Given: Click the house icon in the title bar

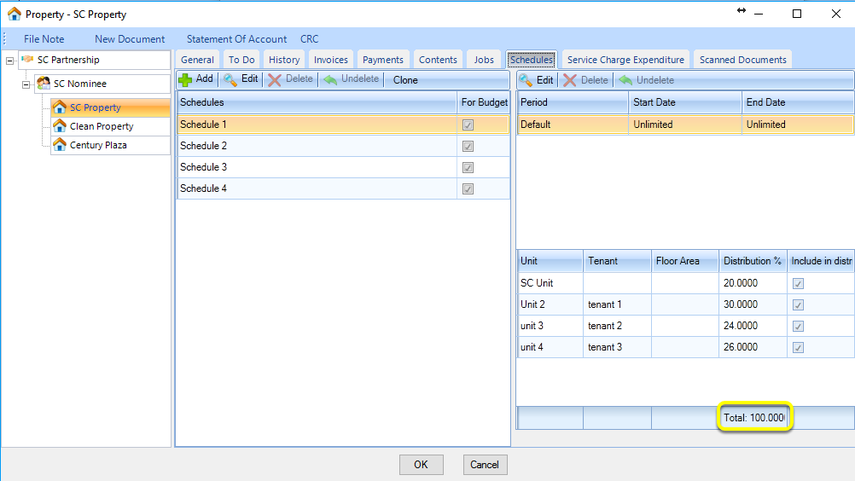Looking at the screenshot, I should [14, 14].
